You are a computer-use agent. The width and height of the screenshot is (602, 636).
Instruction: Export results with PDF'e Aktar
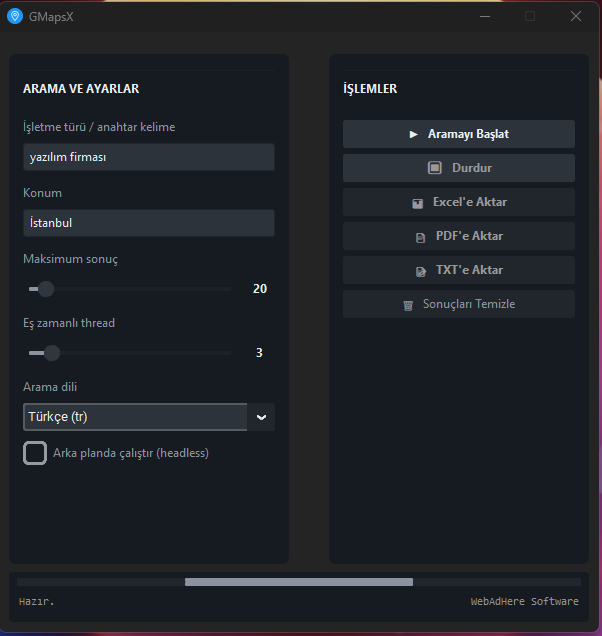point(459,236)
